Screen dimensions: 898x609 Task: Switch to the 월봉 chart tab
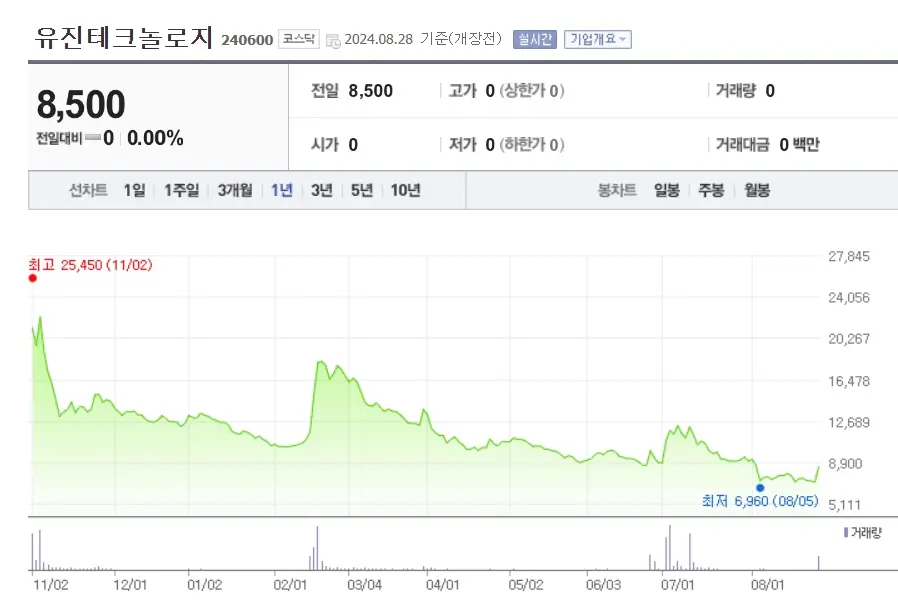pyautogui.click(x=758, y=189)
